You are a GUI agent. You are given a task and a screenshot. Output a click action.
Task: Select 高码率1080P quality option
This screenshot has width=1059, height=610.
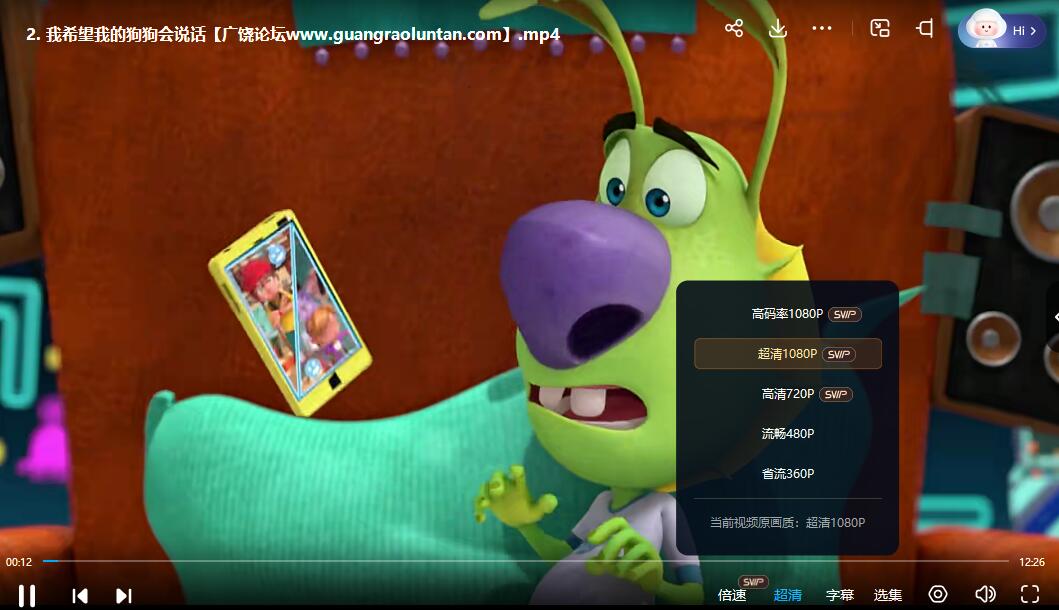click(x=787, y=314)
